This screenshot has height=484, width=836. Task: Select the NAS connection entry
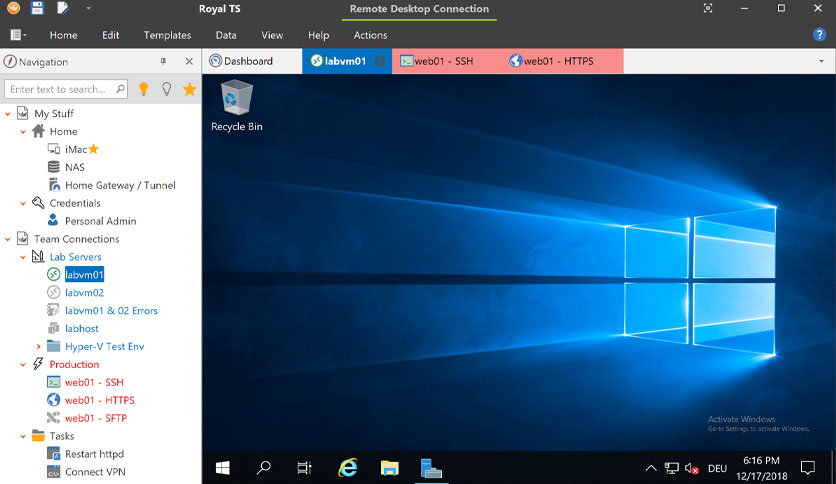[x=75, y=167]
